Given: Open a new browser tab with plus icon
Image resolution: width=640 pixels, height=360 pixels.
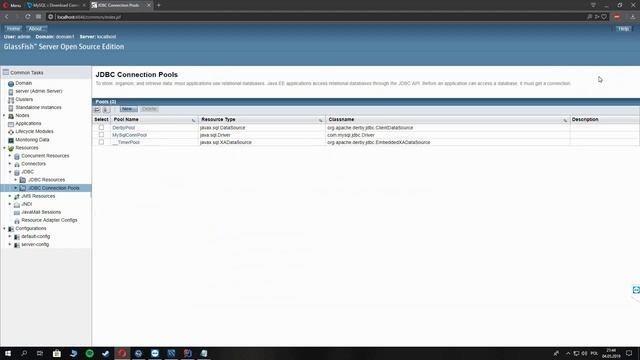Looking at the screenshot, I should coord(159,5).
